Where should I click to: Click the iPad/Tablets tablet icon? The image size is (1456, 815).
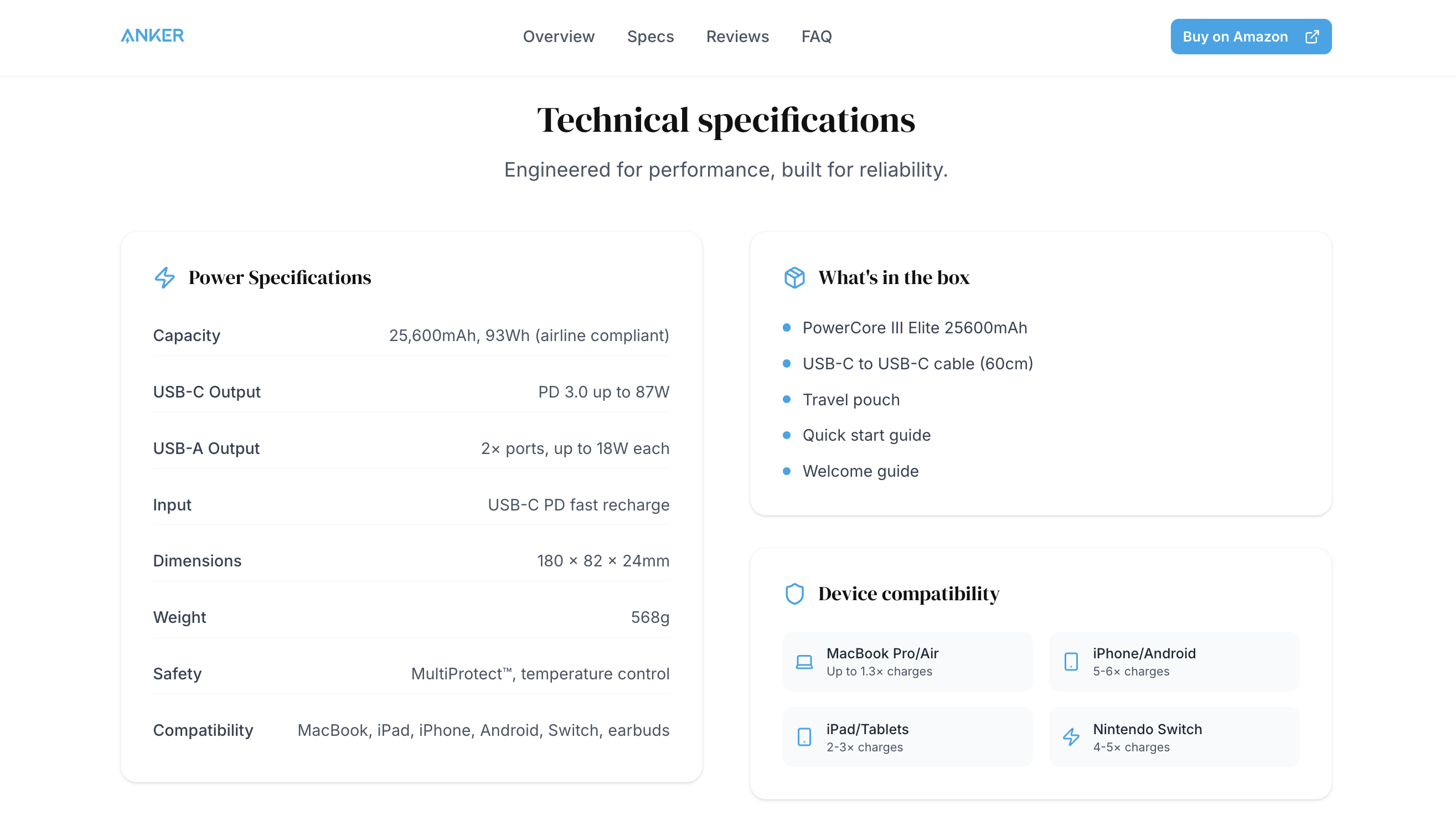[x=804, y=737]
